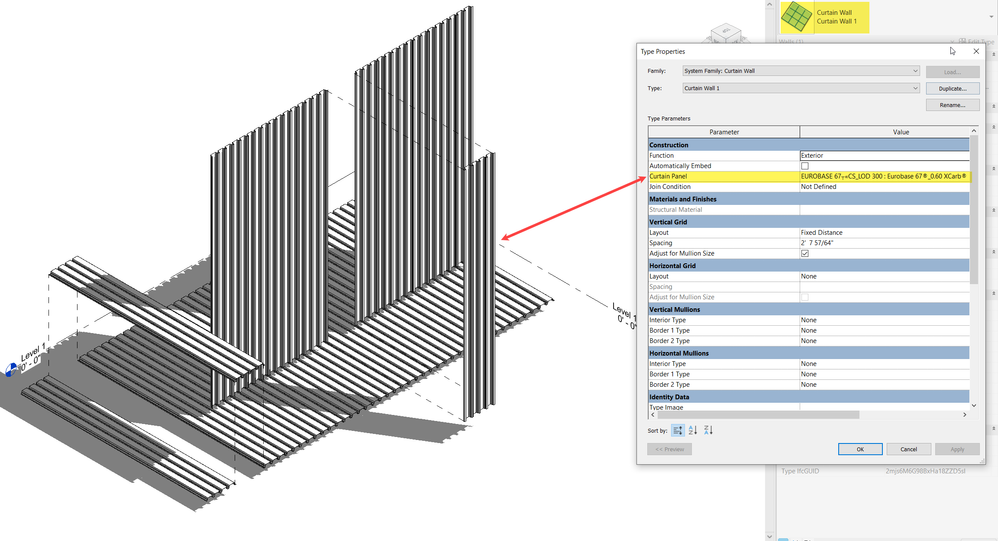The height and width of the screenshot is (541, 998).
Task: Click the Curtain Panel parameter name
Action: point(668,176)
